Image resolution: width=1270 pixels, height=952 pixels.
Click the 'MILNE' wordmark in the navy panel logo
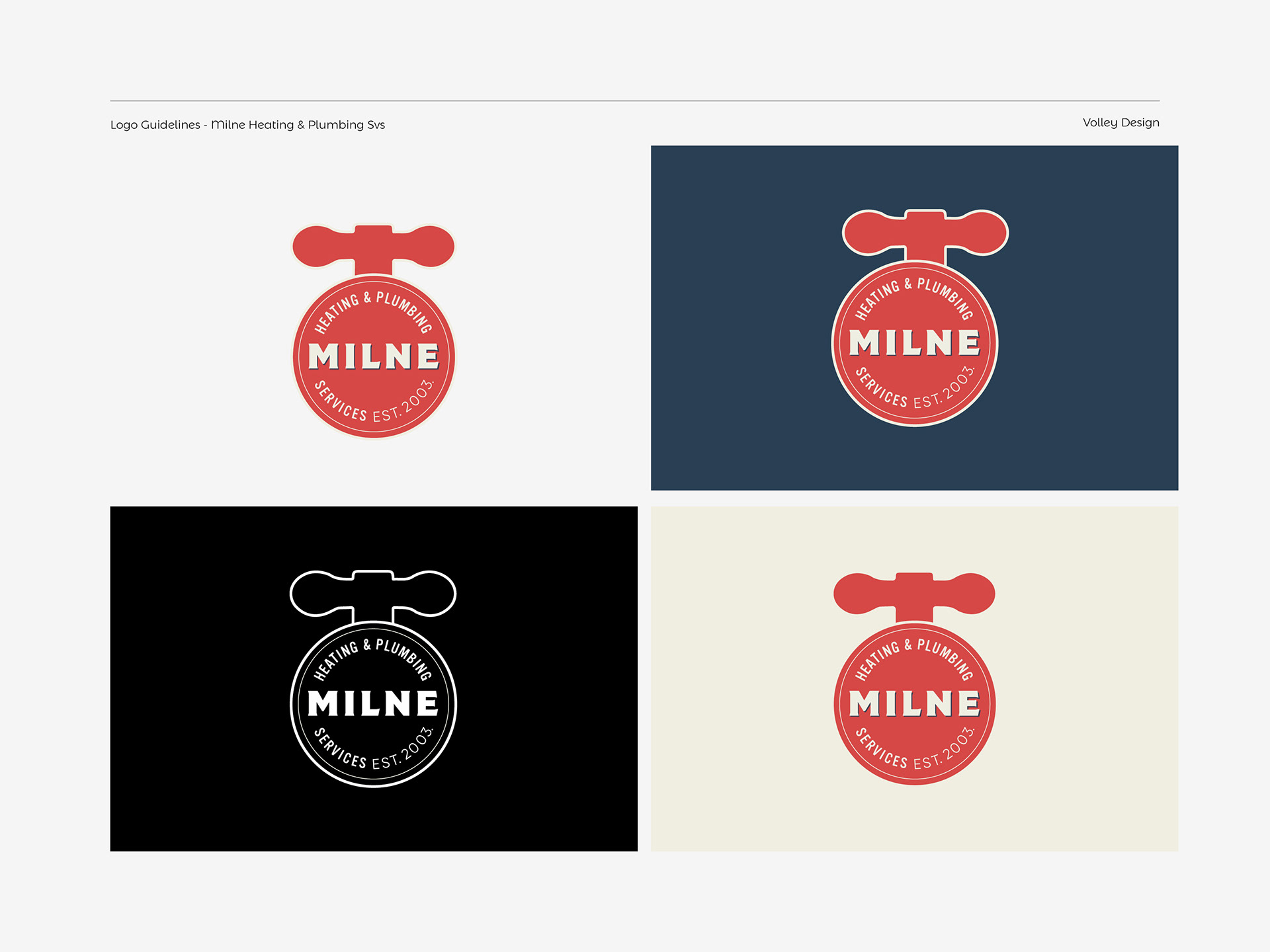pos(915,343)
